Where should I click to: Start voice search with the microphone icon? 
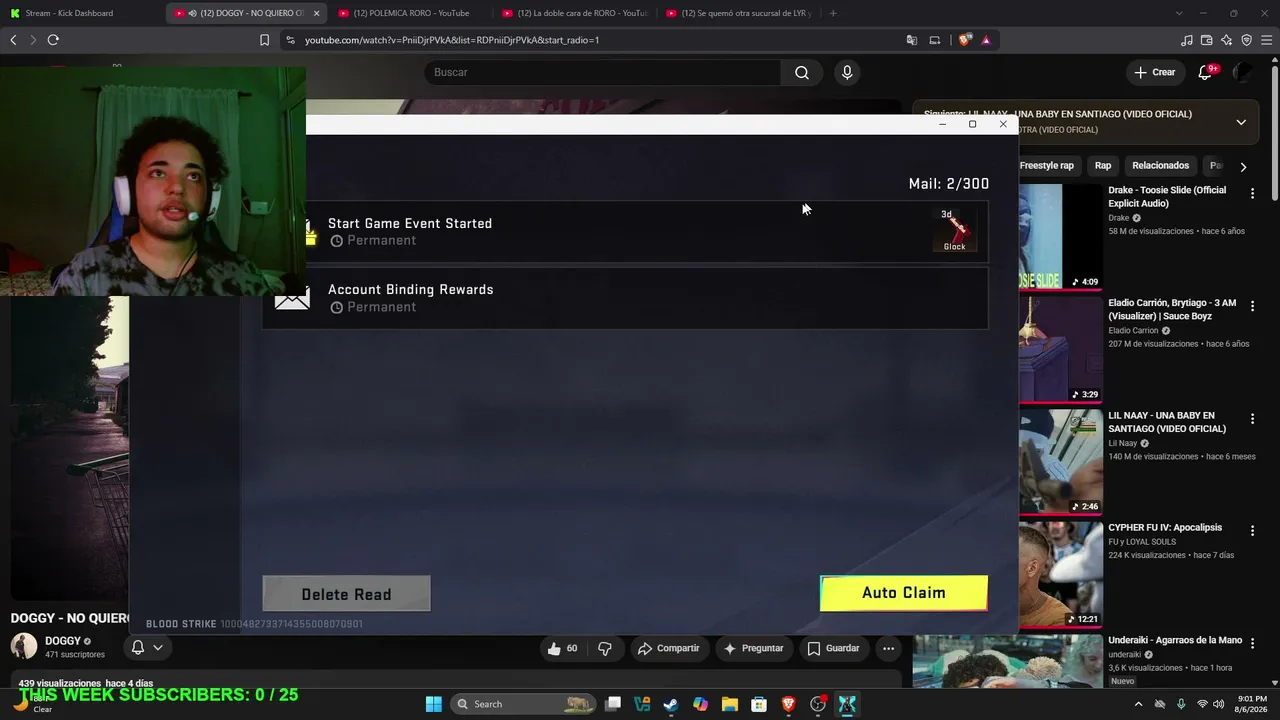[x=847, y=72]
